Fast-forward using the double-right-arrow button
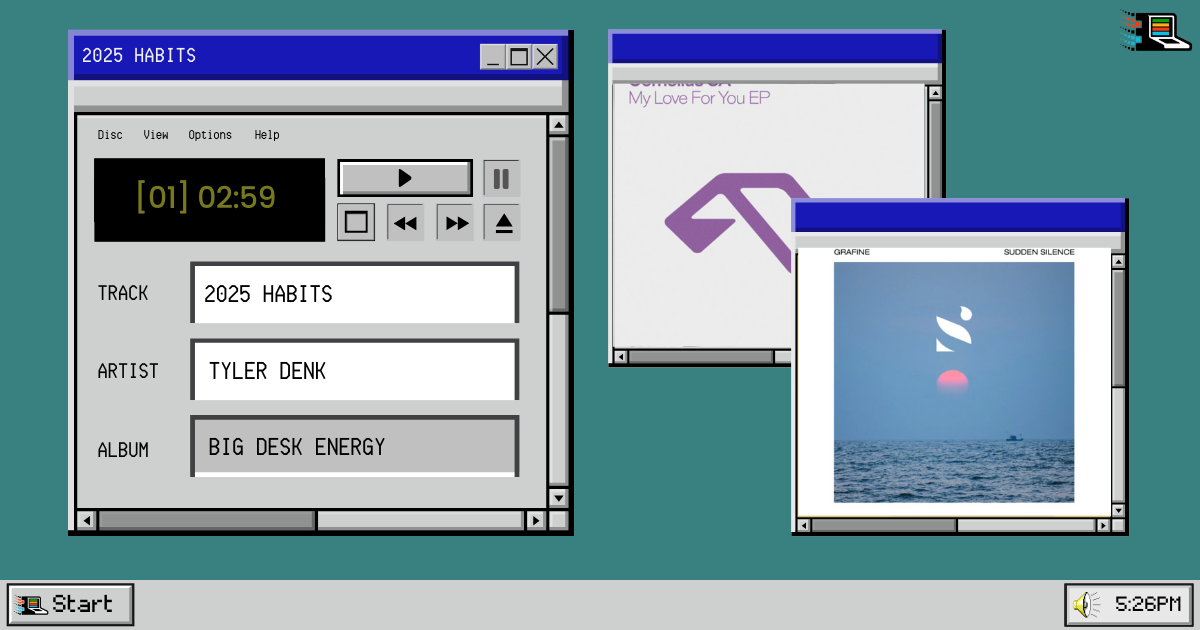The image size is (1200, 630). coord(456,222)
